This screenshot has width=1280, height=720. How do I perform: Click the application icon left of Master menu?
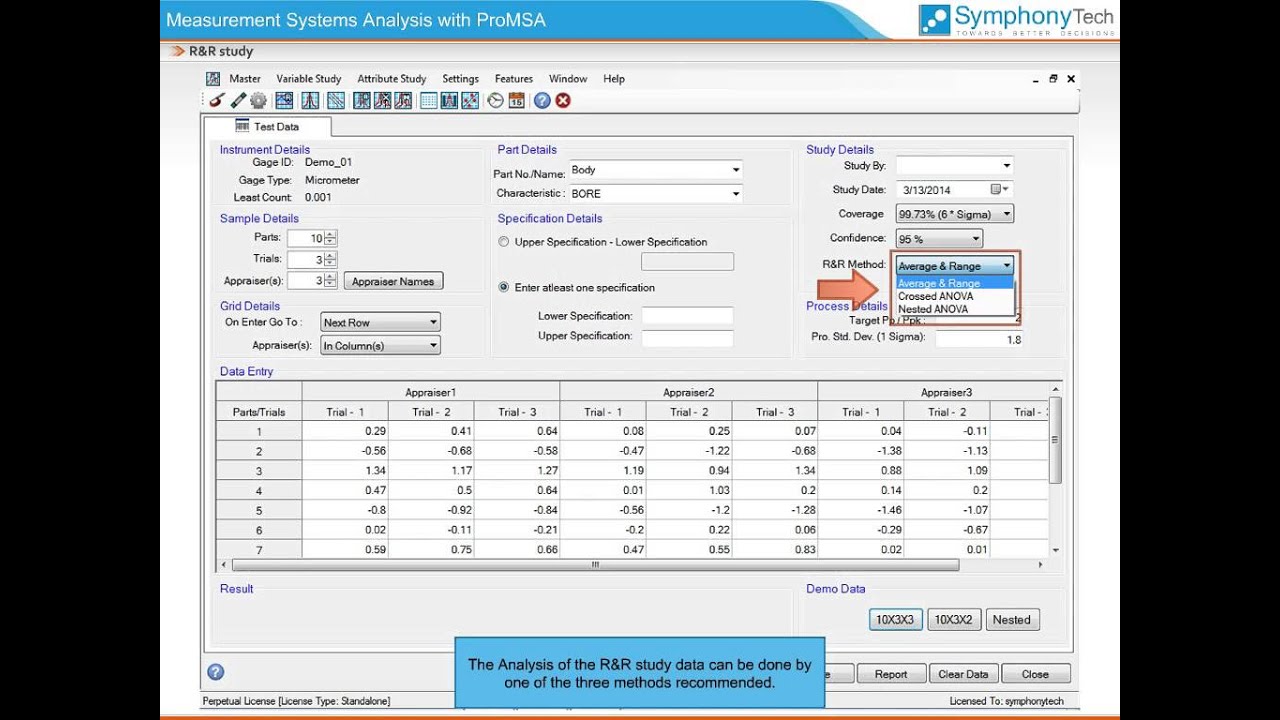coord(213,79)
